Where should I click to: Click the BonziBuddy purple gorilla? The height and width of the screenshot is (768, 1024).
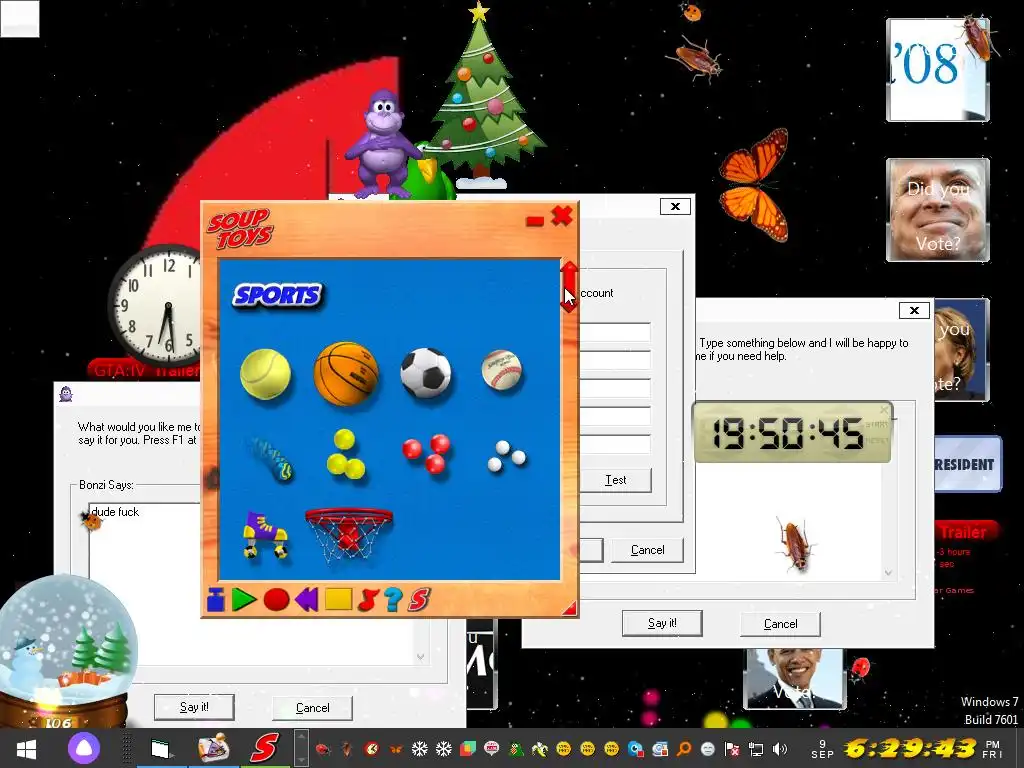point(383,144)
